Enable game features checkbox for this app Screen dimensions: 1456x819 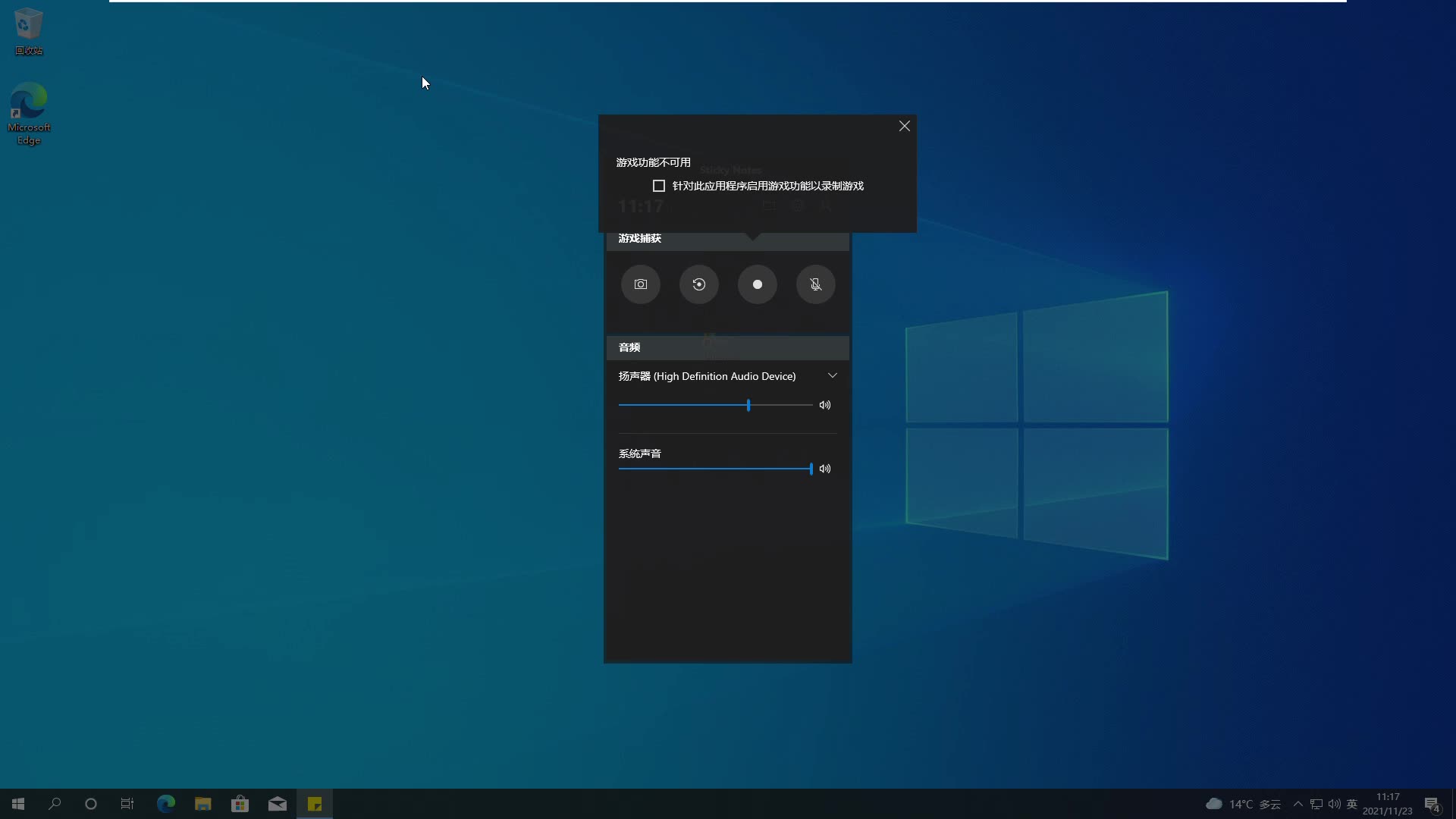659,186
